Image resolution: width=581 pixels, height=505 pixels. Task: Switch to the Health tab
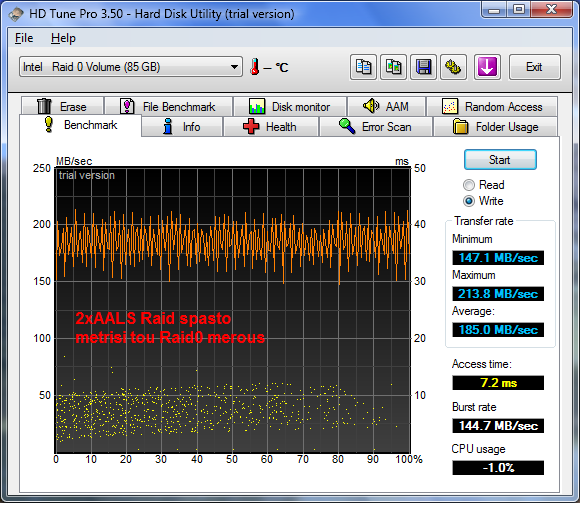[x=271, y=127]
